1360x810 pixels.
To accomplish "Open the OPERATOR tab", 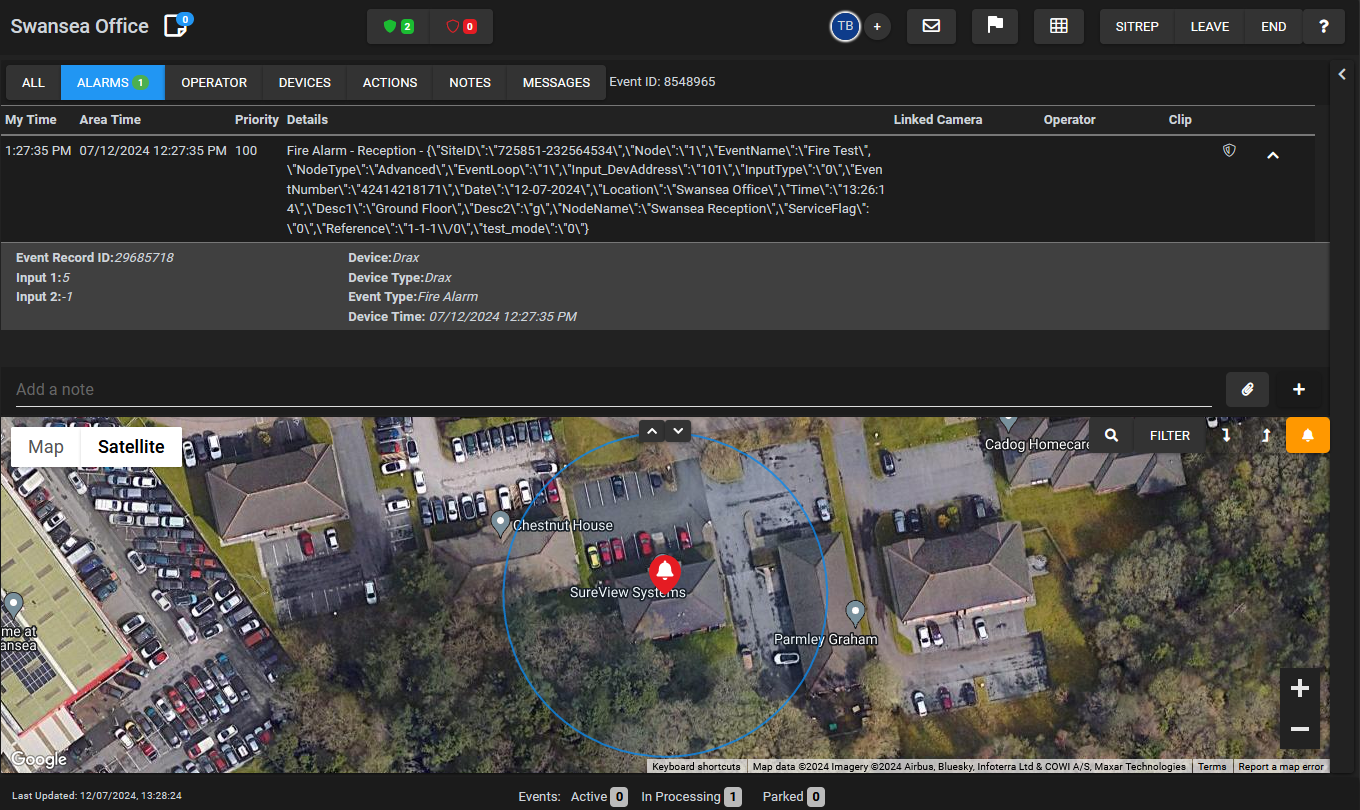I will (x=214, y=82).
